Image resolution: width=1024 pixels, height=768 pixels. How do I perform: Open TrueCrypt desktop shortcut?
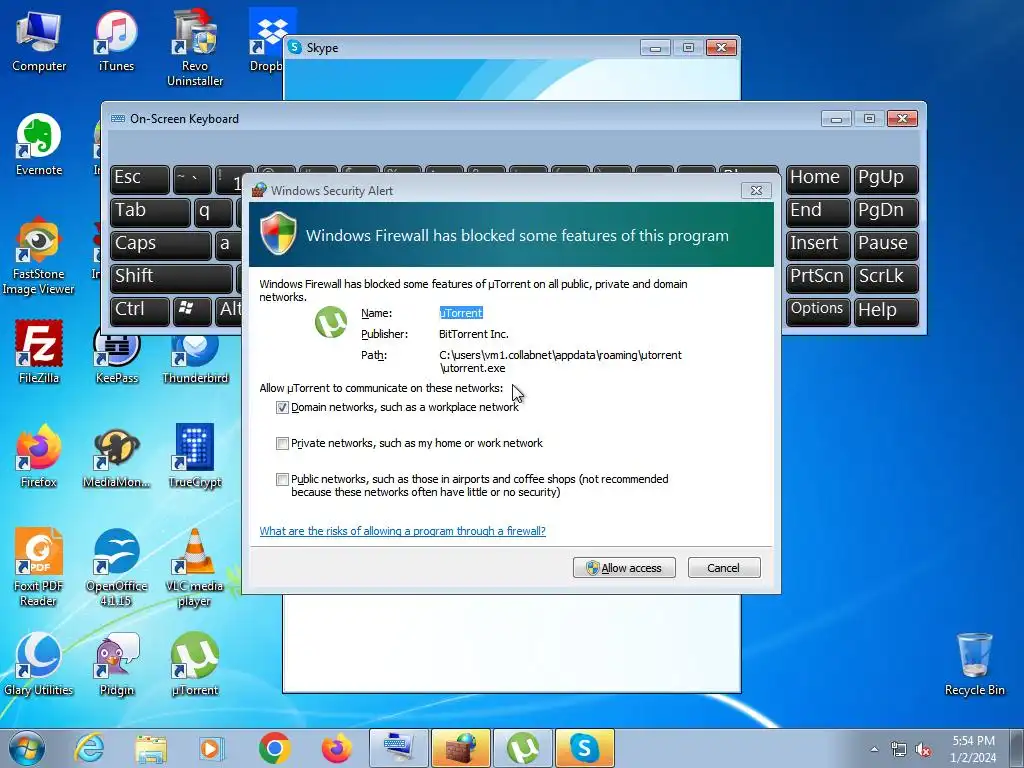pyautogui.click(x=195, y=456)
